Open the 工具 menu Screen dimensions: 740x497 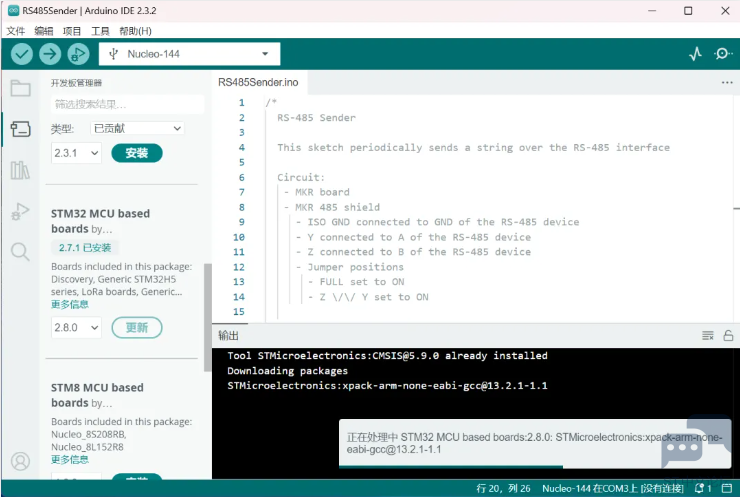pos(100,31)
